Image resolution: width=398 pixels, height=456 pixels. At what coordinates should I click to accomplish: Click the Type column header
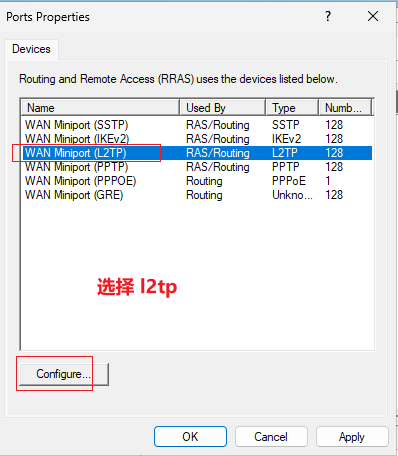(x=292, y=108)
